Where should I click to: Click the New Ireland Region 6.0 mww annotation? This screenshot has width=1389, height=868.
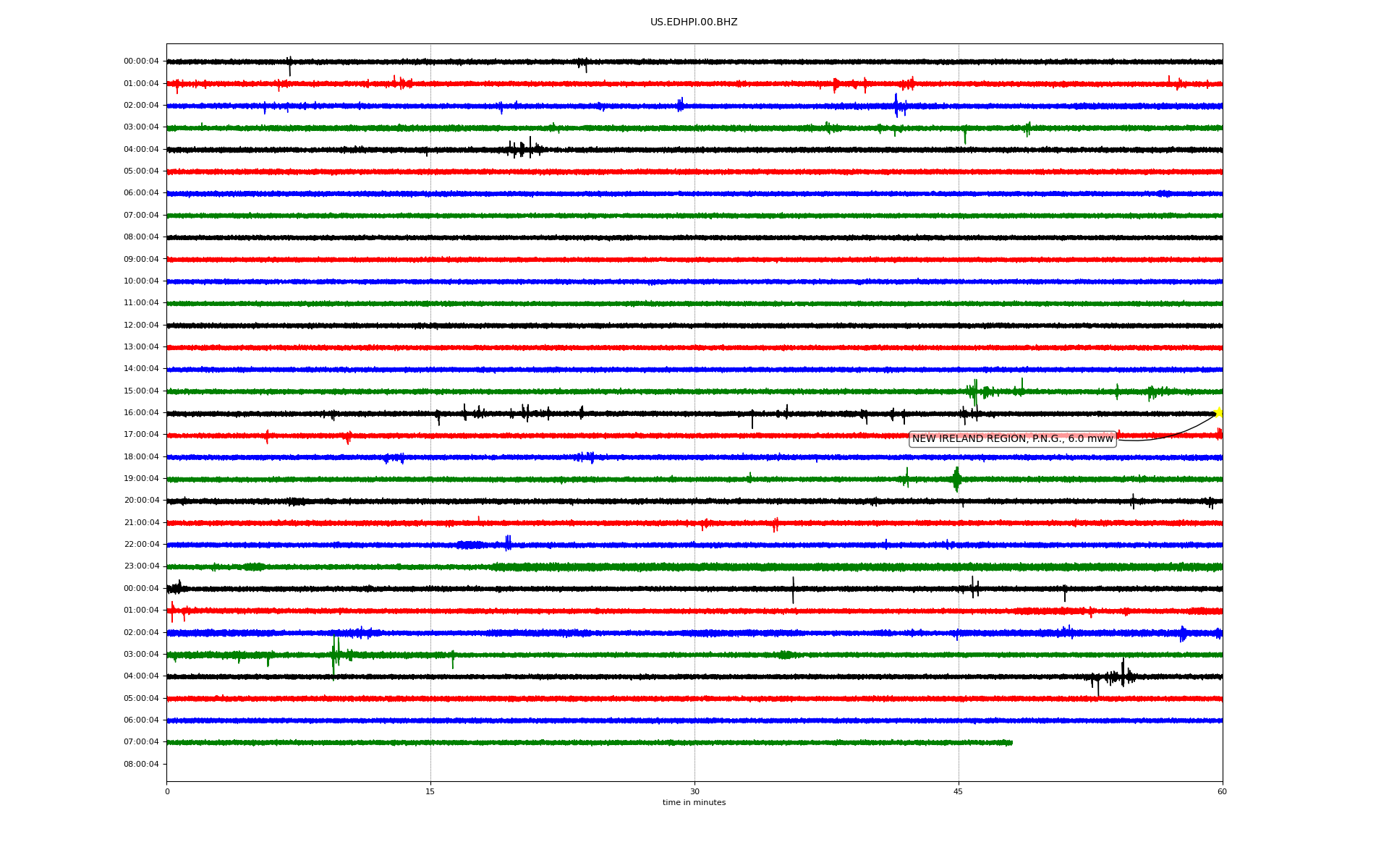coord(1012,439)
